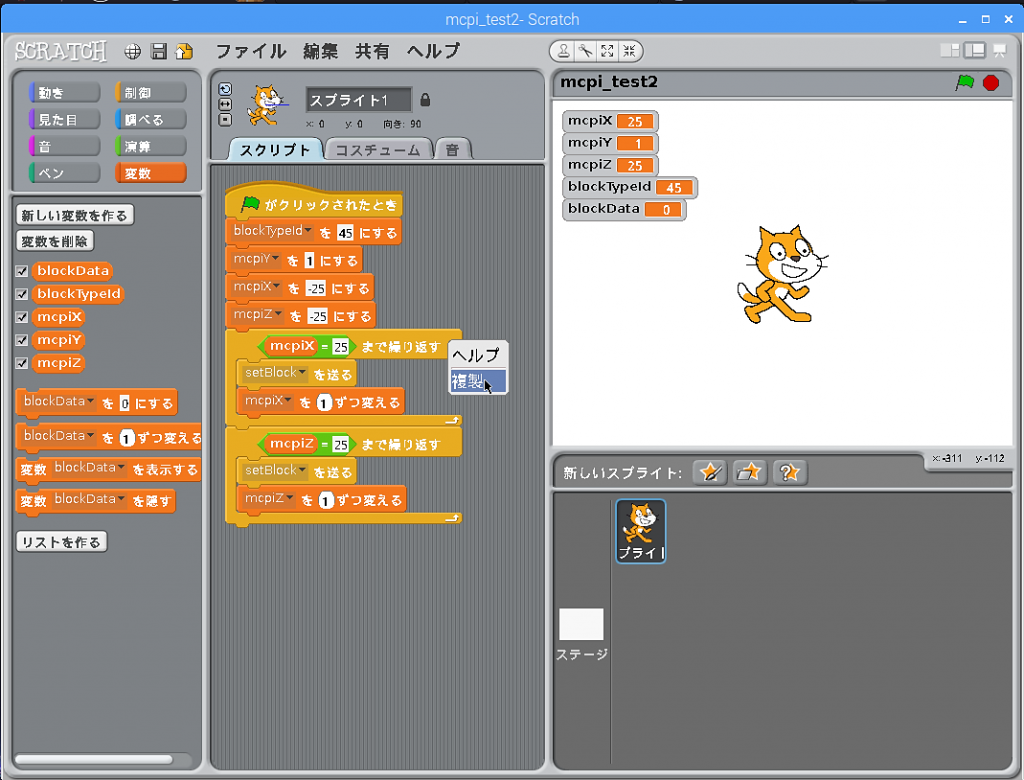The width and height of the screenshot is (1024, 780).
Task: Switch to the コスチューム tab
Action: point(378,150)
